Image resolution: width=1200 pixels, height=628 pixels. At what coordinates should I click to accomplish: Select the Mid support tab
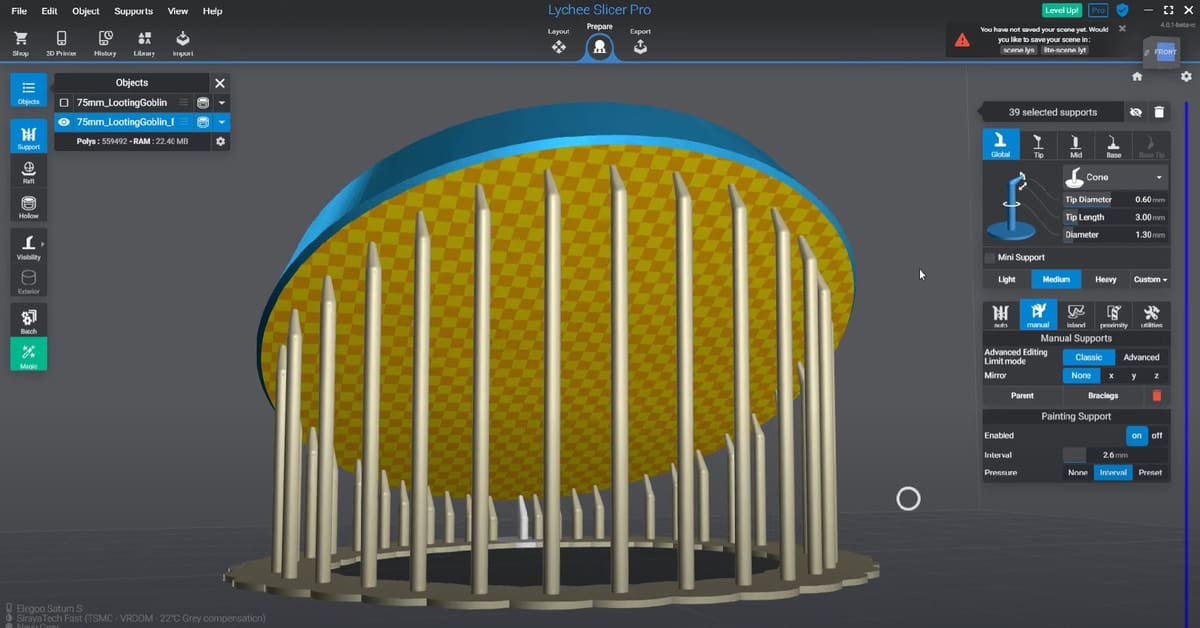point(1076,145)
